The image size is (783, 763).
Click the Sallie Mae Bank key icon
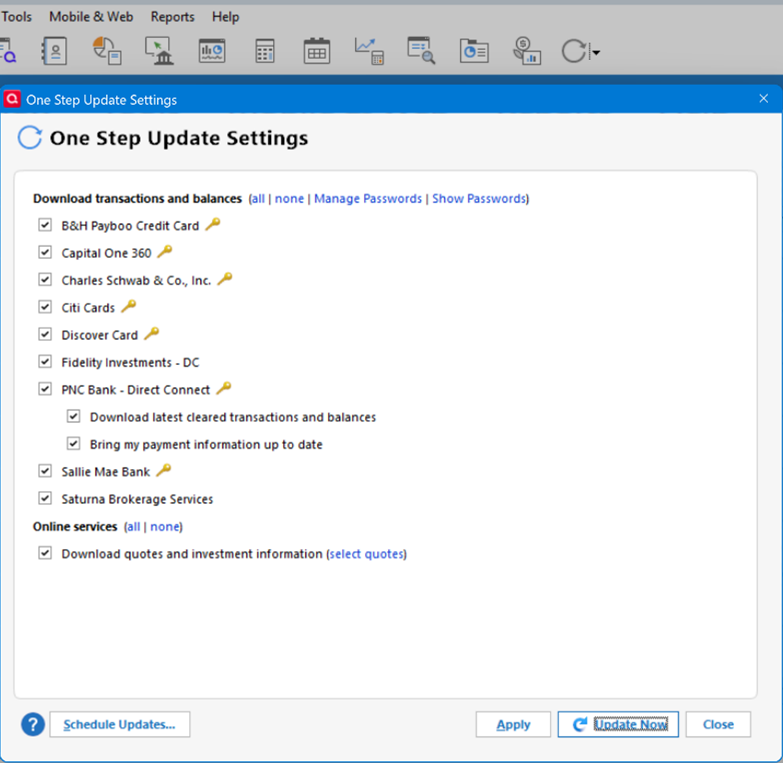[x=164, y=470]
